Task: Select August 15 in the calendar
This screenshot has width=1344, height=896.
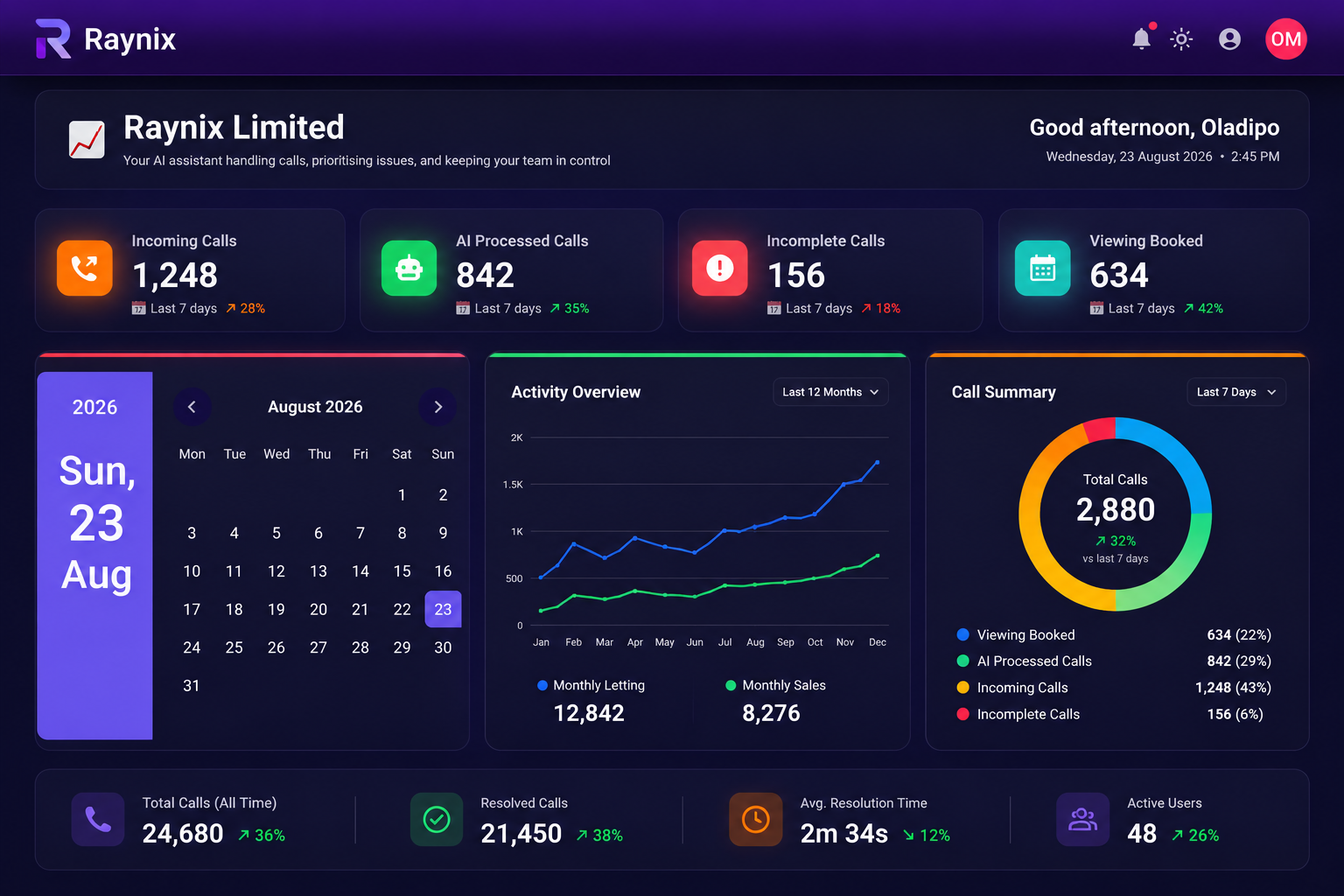Action: click(x=402, y=571)
